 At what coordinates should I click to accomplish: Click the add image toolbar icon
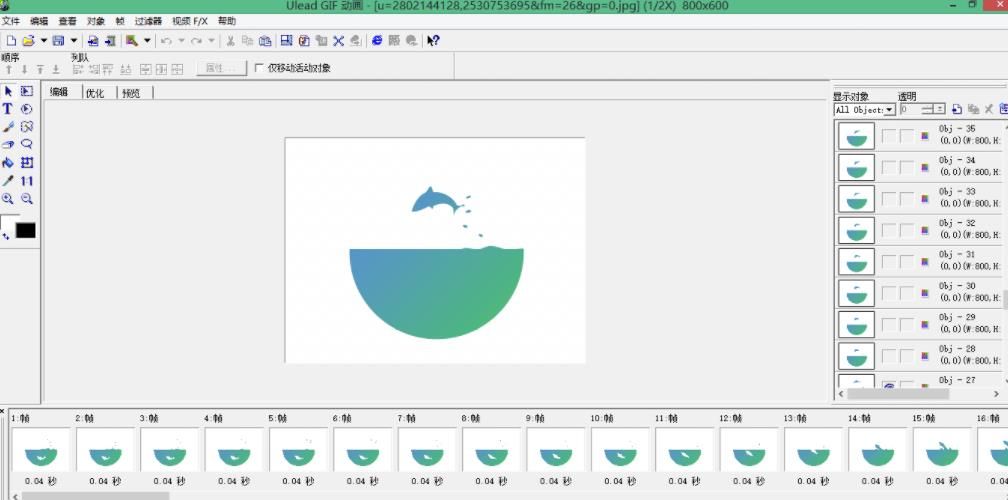coord(93,40)
